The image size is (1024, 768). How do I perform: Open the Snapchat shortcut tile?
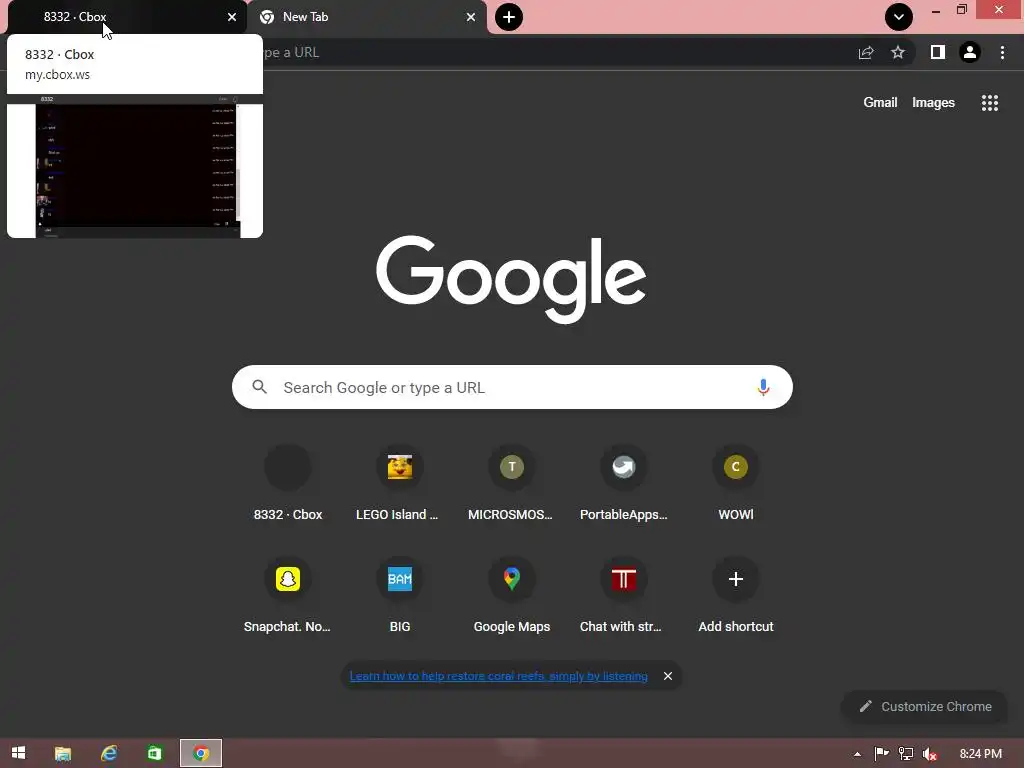coord(287,596)
